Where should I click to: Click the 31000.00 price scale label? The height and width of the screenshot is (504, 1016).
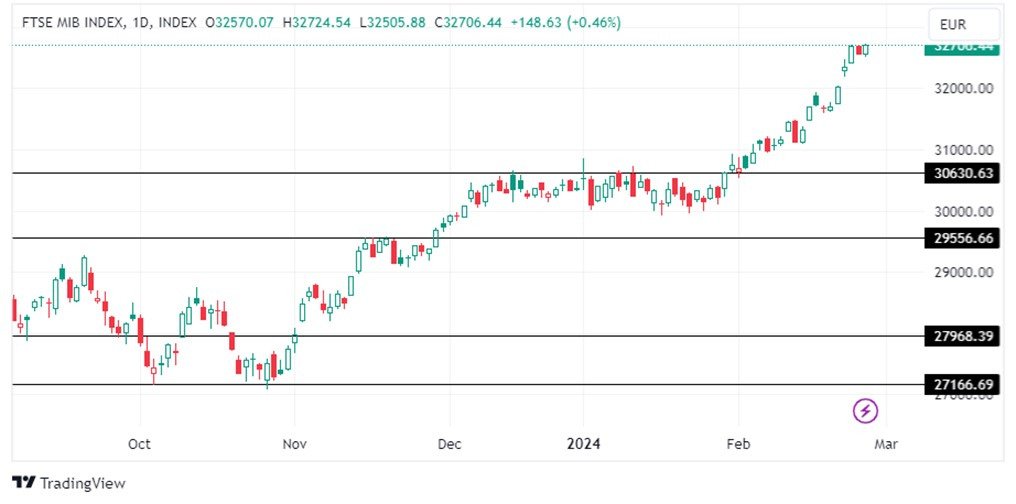tap(963, 150)
